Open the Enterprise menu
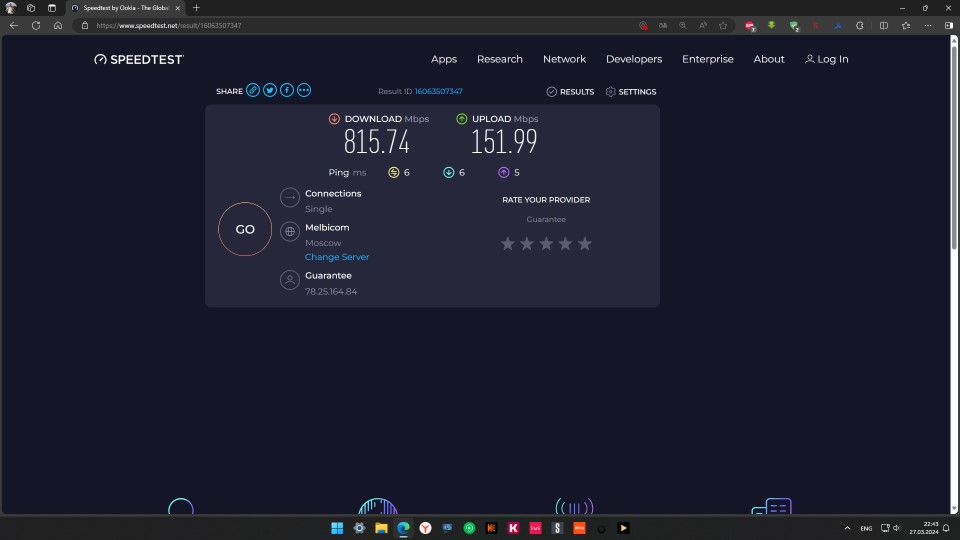The image size is (960, 540). click(708, 59)
